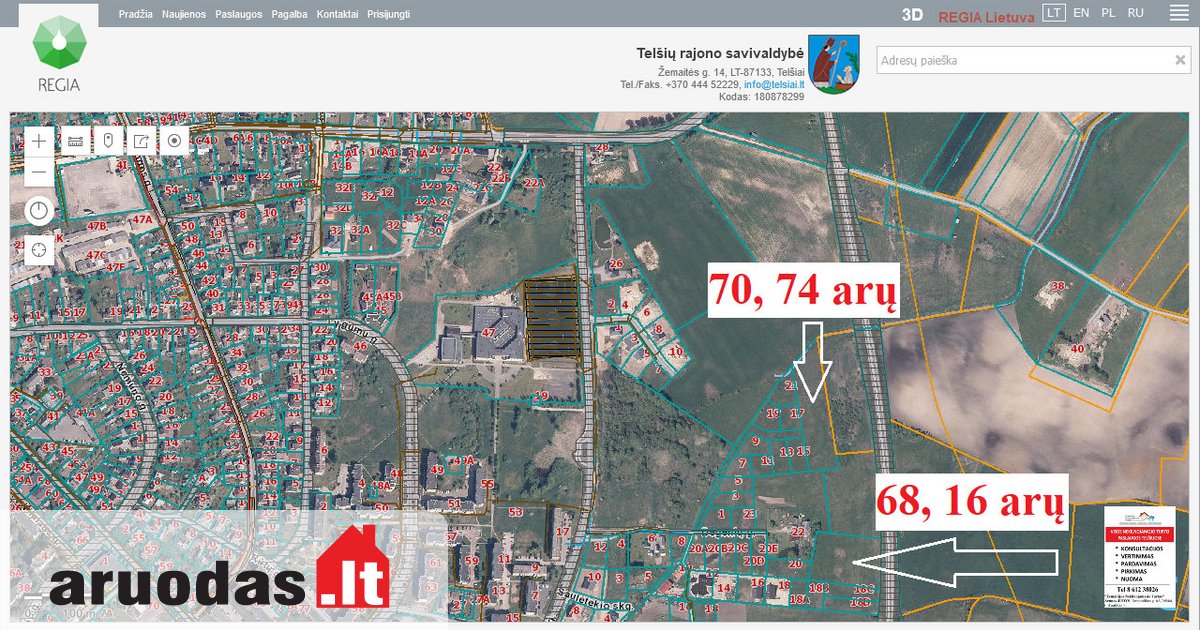Select the ruler measurement tool
Viewport: 1200px width, 630px height.
[x=74, y=141]
